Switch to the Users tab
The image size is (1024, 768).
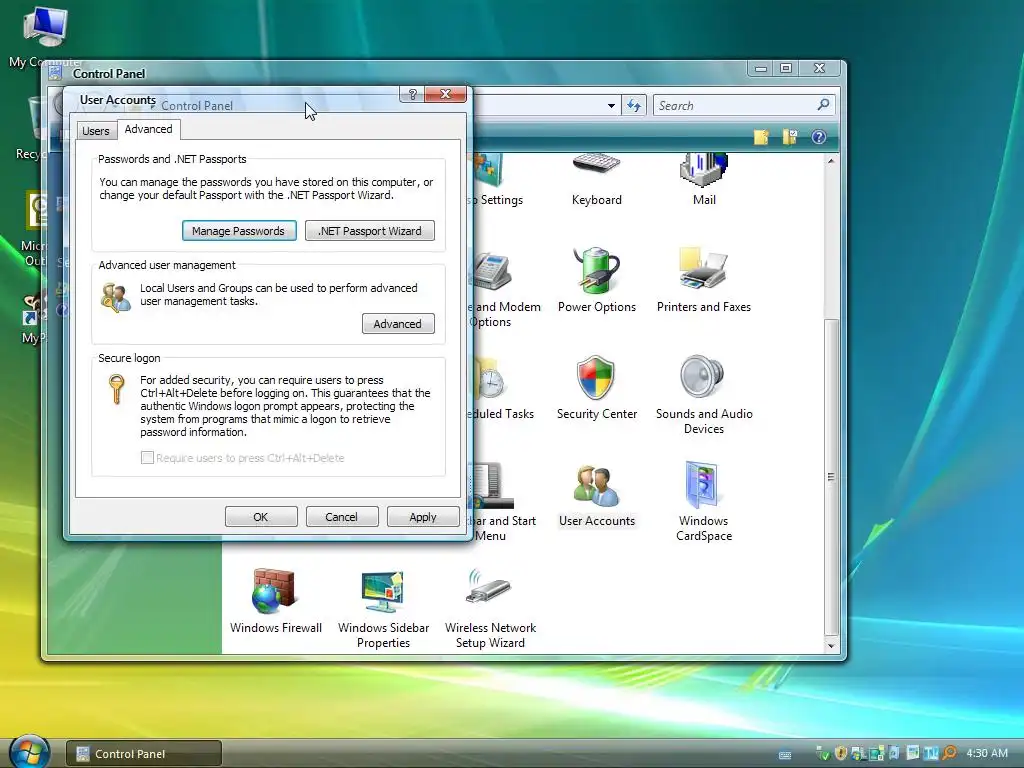tap(95, 131)
